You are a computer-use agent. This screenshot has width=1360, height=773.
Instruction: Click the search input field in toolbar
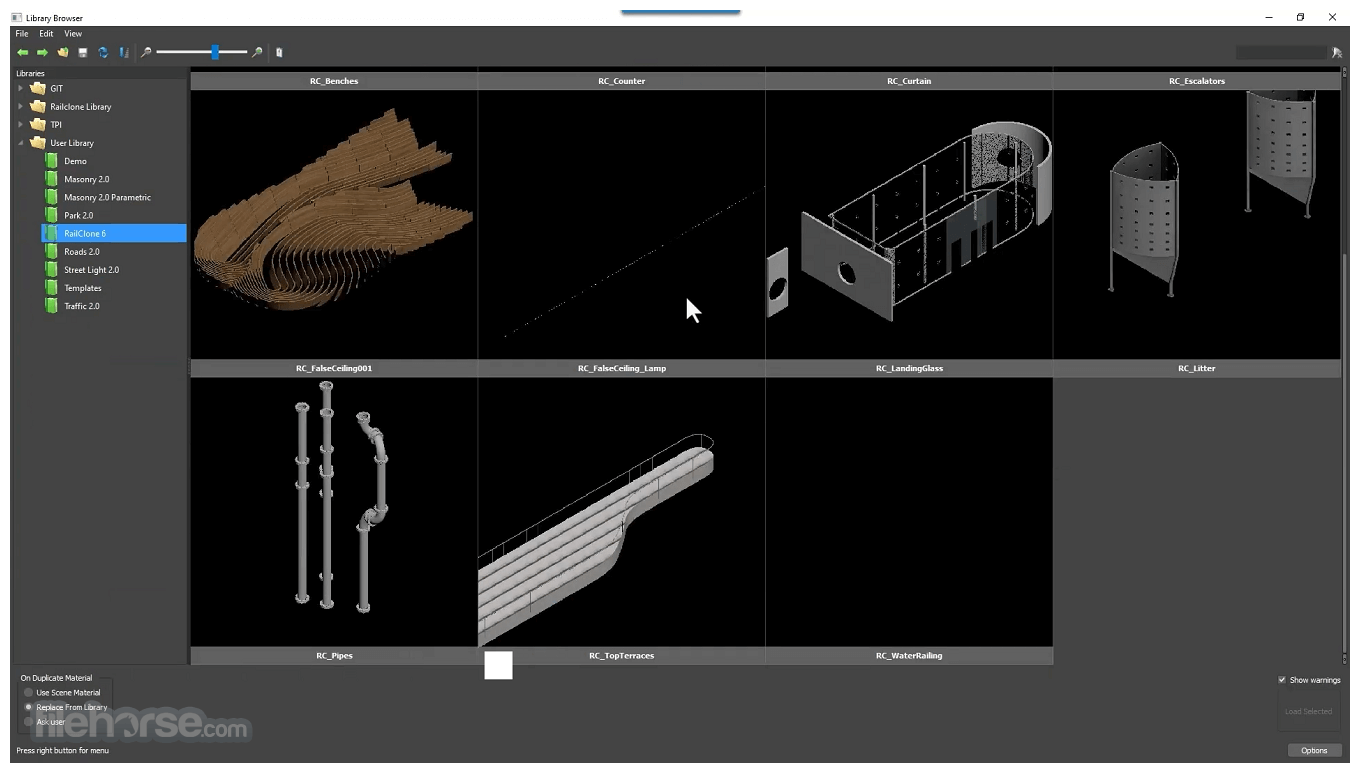(1281, 52)
